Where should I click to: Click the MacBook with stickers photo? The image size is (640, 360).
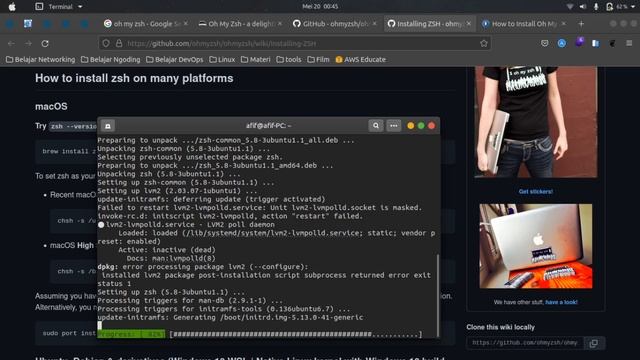pyautogui.click(x=536, y=246)
